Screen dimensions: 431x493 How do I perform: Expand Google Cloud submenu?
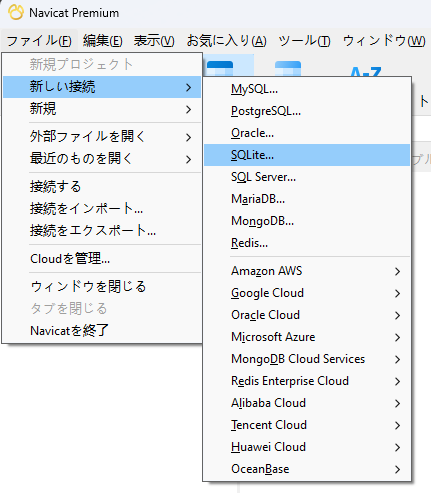coord(307,293)
